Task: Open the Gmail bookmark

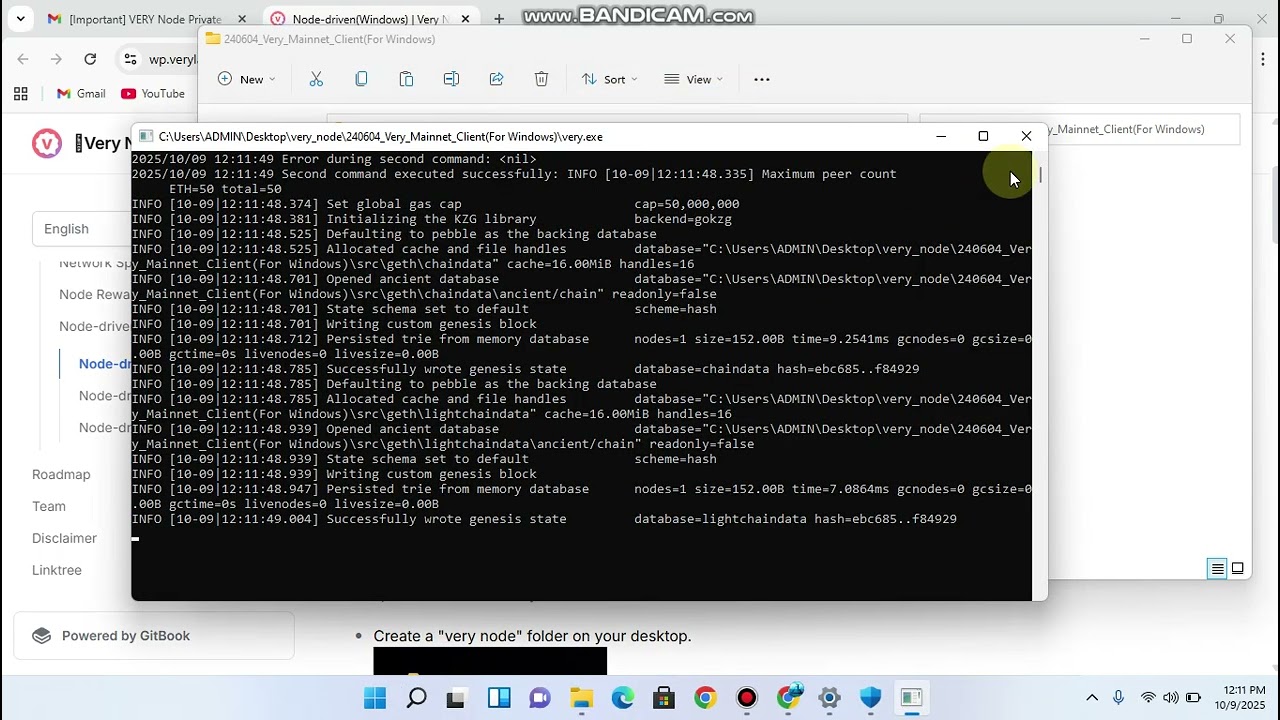Action: click(81, 93)
